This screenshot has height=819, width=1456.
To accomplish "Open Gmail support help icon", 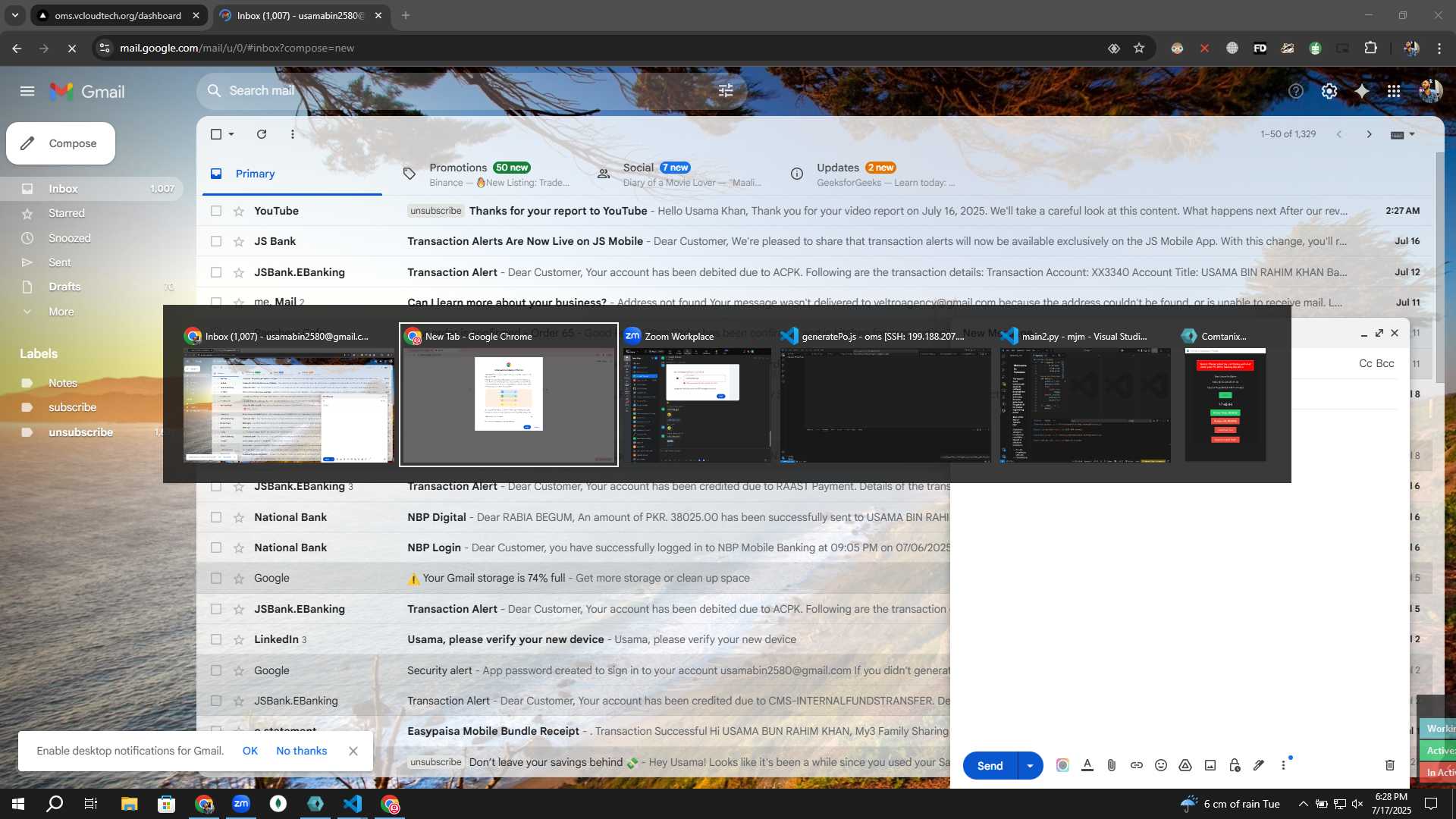I will (x=1296, y=92).
